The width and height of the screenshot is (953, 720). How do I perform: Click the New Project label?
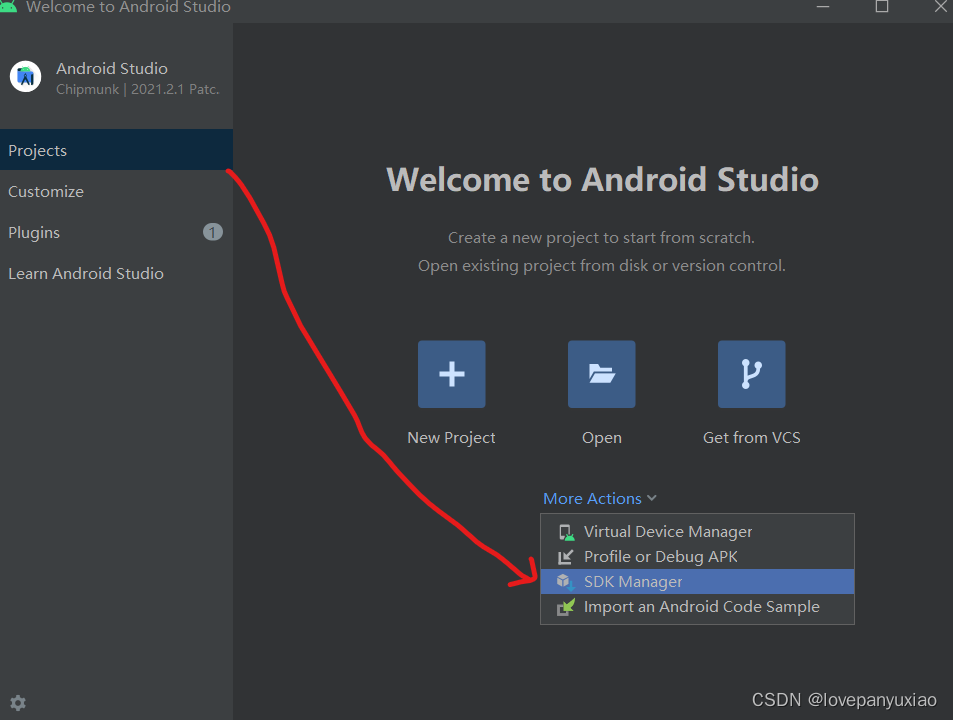[x=452, y=437]
